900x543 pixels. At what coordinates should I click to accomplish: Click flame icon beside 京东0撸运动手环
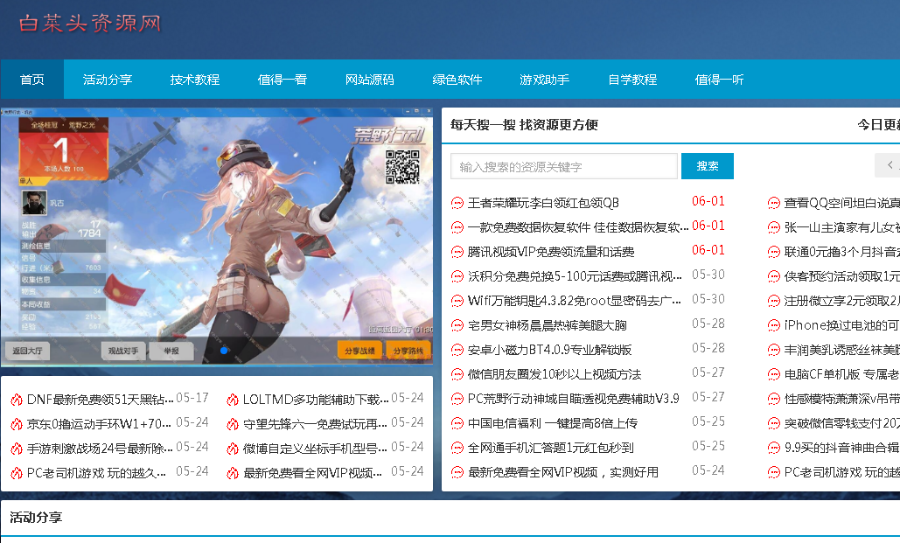click(17, 424)
